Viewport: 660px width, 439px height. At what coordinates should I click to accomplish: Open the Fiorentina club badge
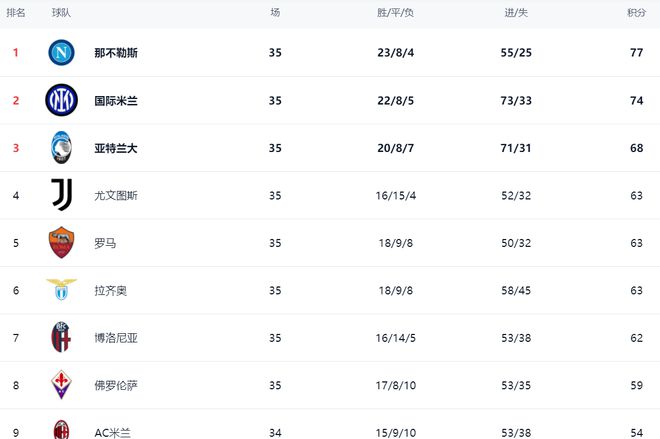(62, 385)
